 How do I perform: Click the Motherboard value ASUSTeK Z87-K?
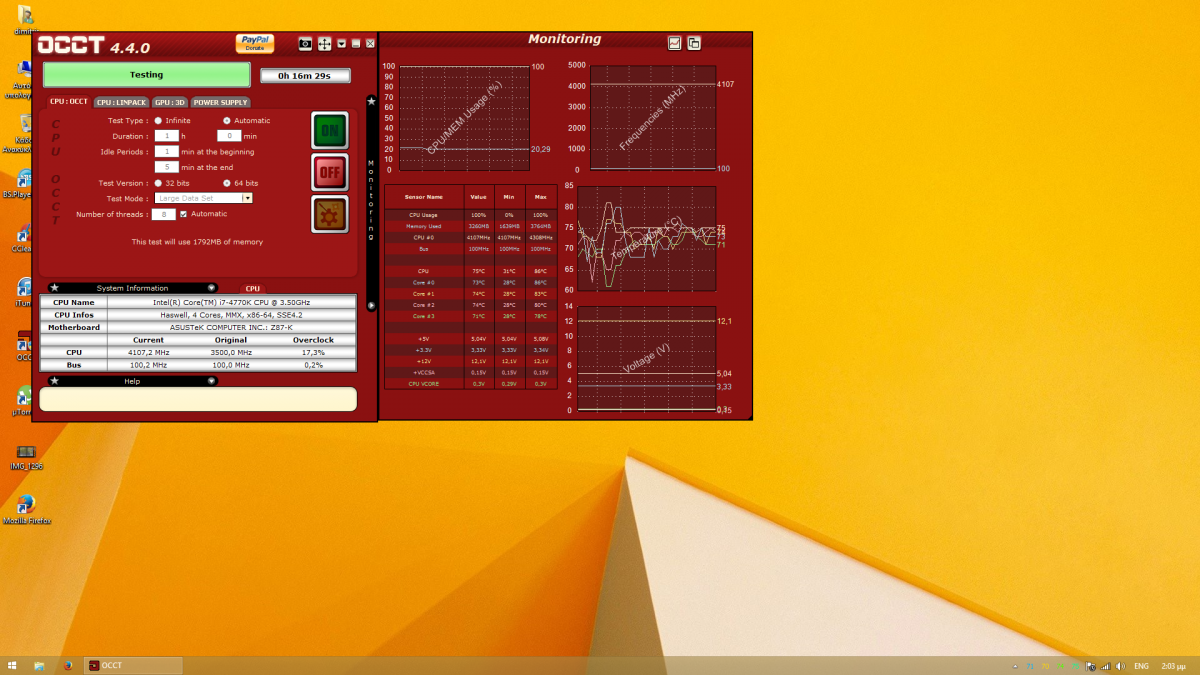[230, 327]
